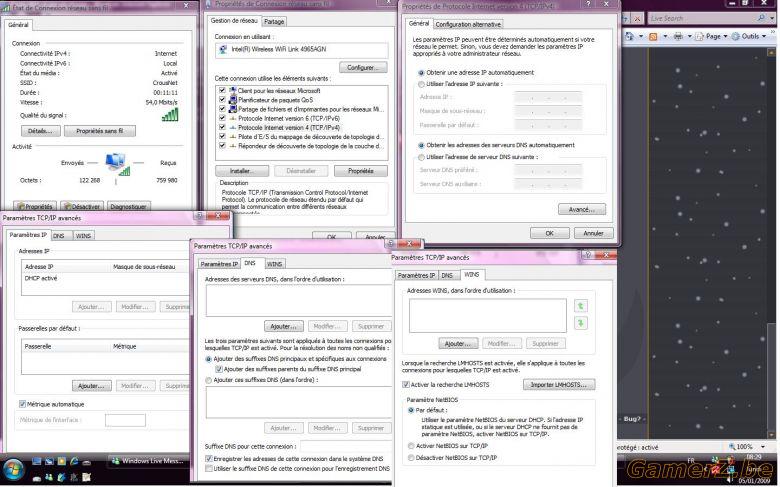Screen dimensions: 780x487
Task: Click Importer LMHOSTS... button
Action: [559, 385]
